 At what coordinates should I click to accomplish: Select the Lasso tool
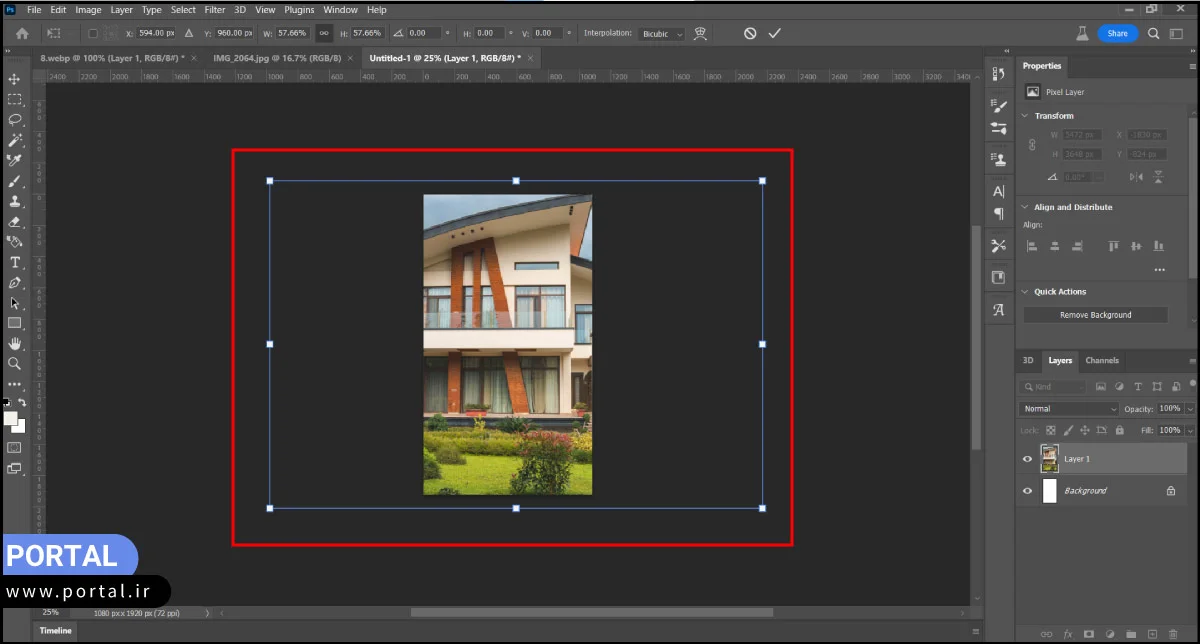(15, 119)
